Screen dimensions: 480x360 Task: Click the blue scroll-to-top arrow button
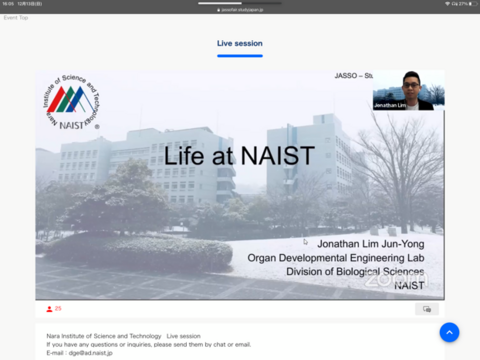[449, 332]
